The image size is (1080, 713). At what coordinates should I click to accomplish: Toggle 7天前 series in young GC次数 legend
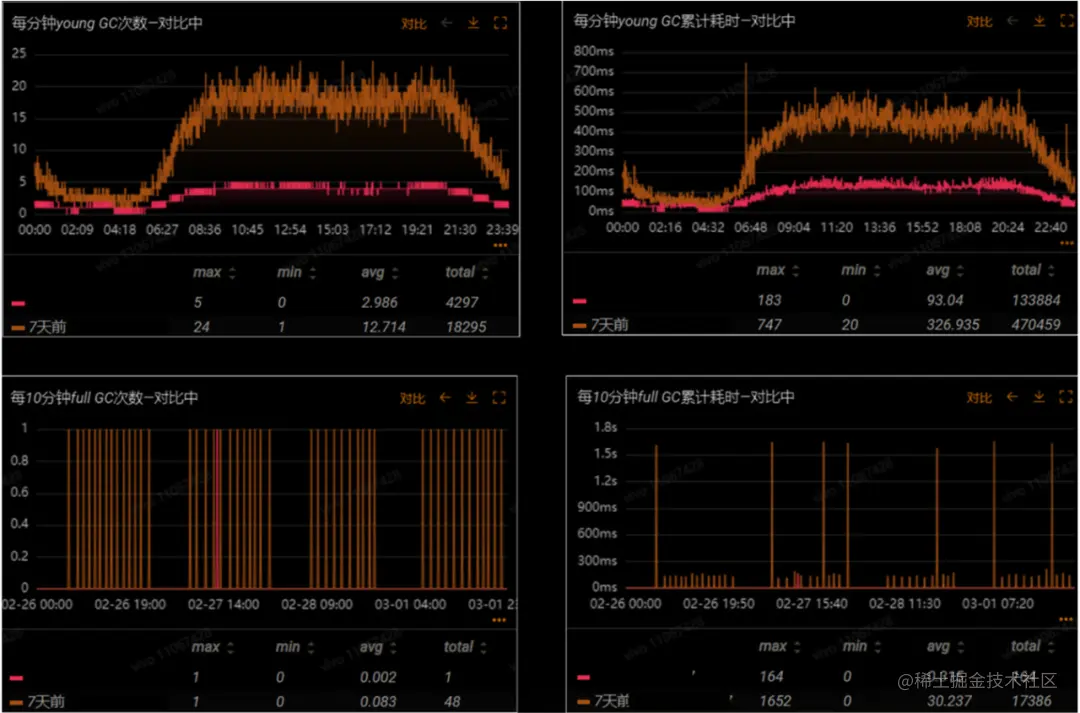pyautogui.click(x=39, y=327)
